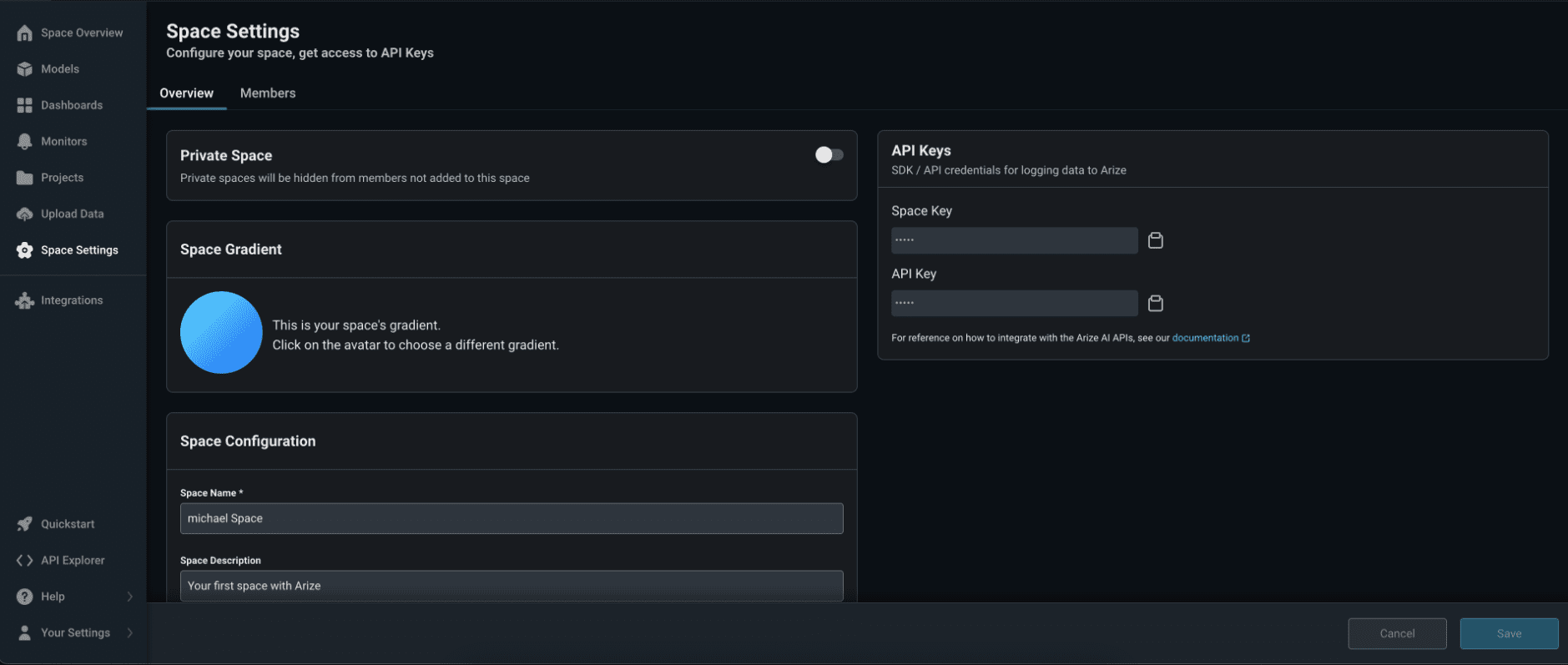Viewport: 1568px width, 665px height.
Task: Click 'Click on the avatar to choose' text
Action: coord(416,345)
